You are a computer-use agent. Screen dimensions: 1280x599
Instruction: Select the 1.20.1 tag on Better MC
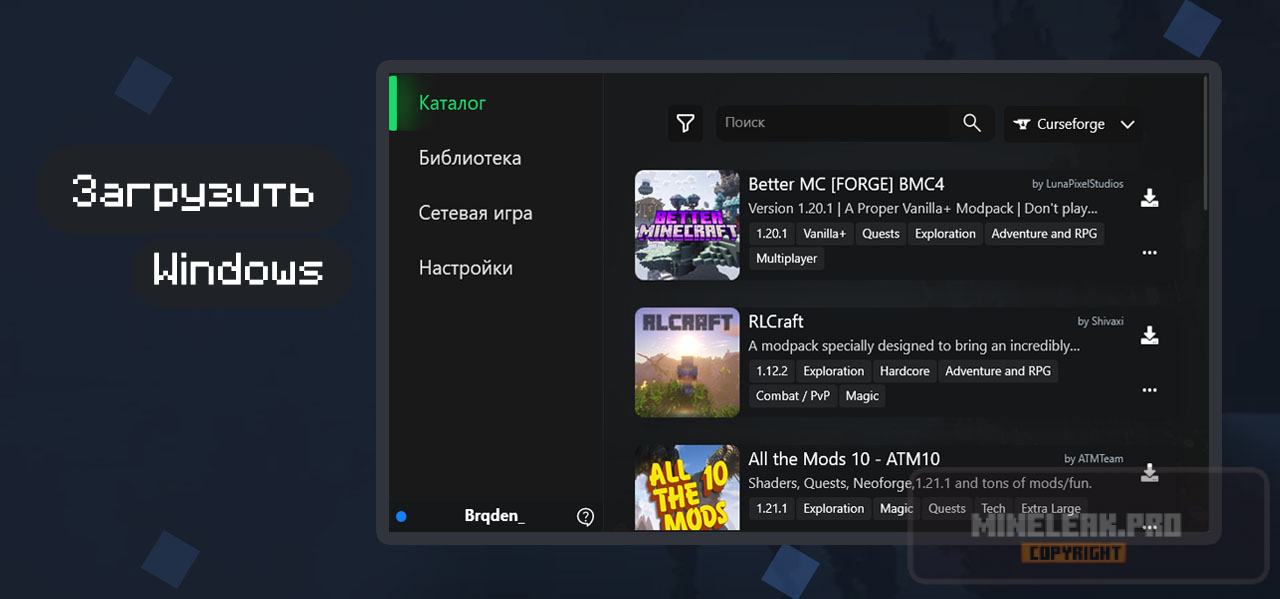pos(772,234)
